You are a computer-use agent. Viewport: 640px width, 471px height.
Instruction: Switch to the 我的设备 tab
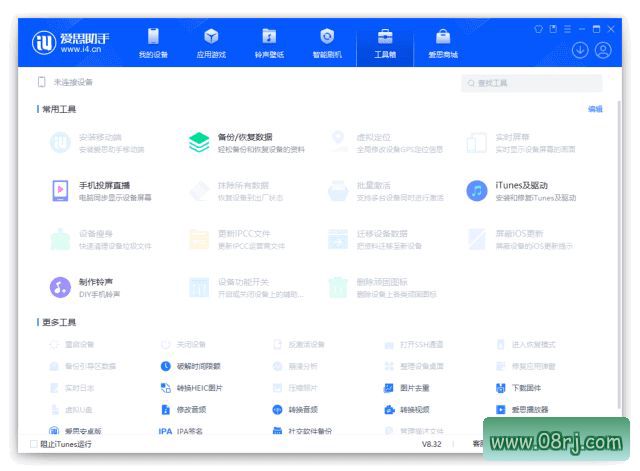[x=153, y=44]
